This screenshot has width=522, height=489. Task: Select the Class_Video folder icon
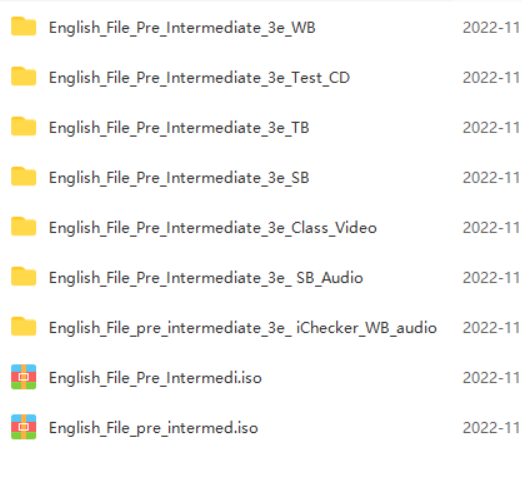point(23,226)
